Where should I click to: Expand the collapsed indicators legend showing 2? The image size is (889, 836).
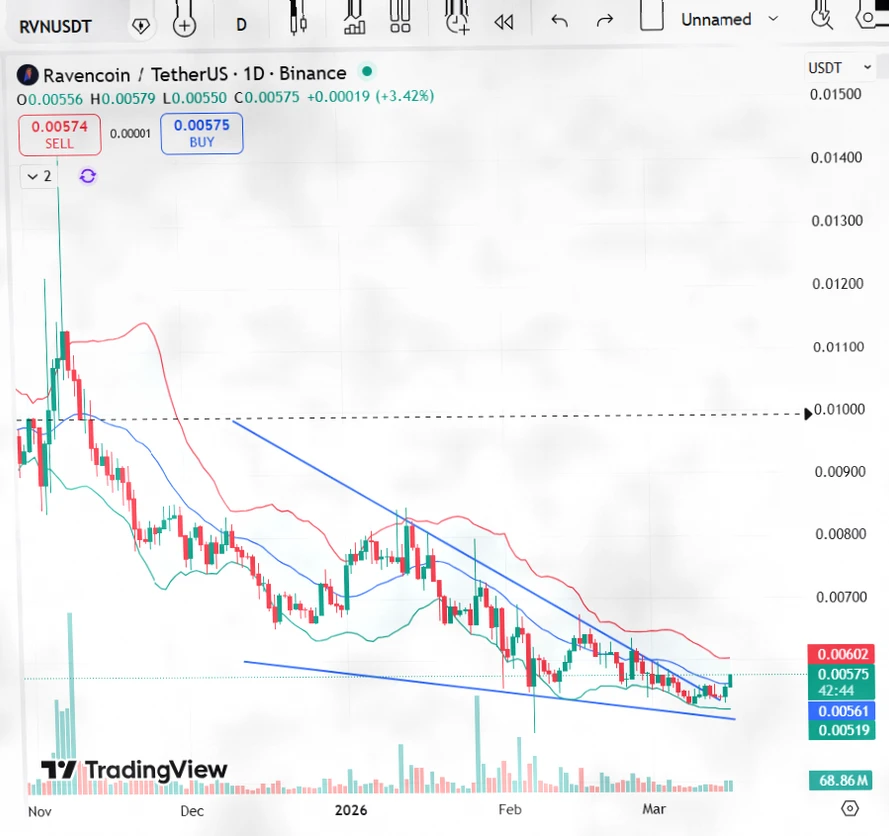click(39, 176)
